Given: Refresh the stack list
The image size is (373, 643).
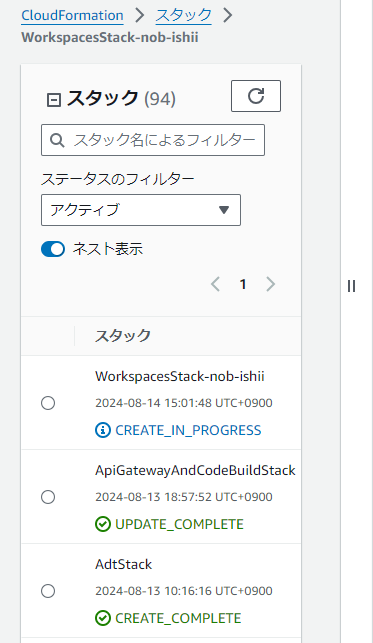Looking at the screenshot, I should click(x=256, y=96).
